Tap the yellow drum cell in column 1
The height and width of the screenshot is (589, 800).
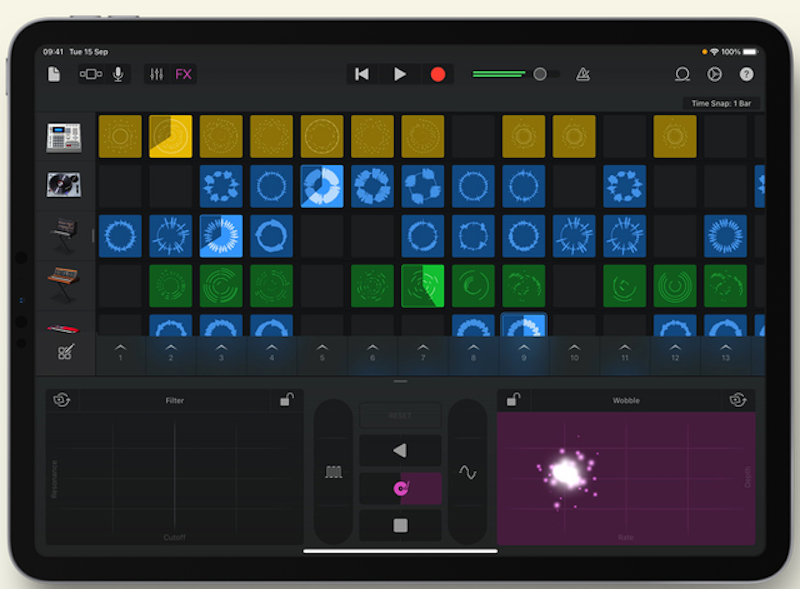[120, 136]
